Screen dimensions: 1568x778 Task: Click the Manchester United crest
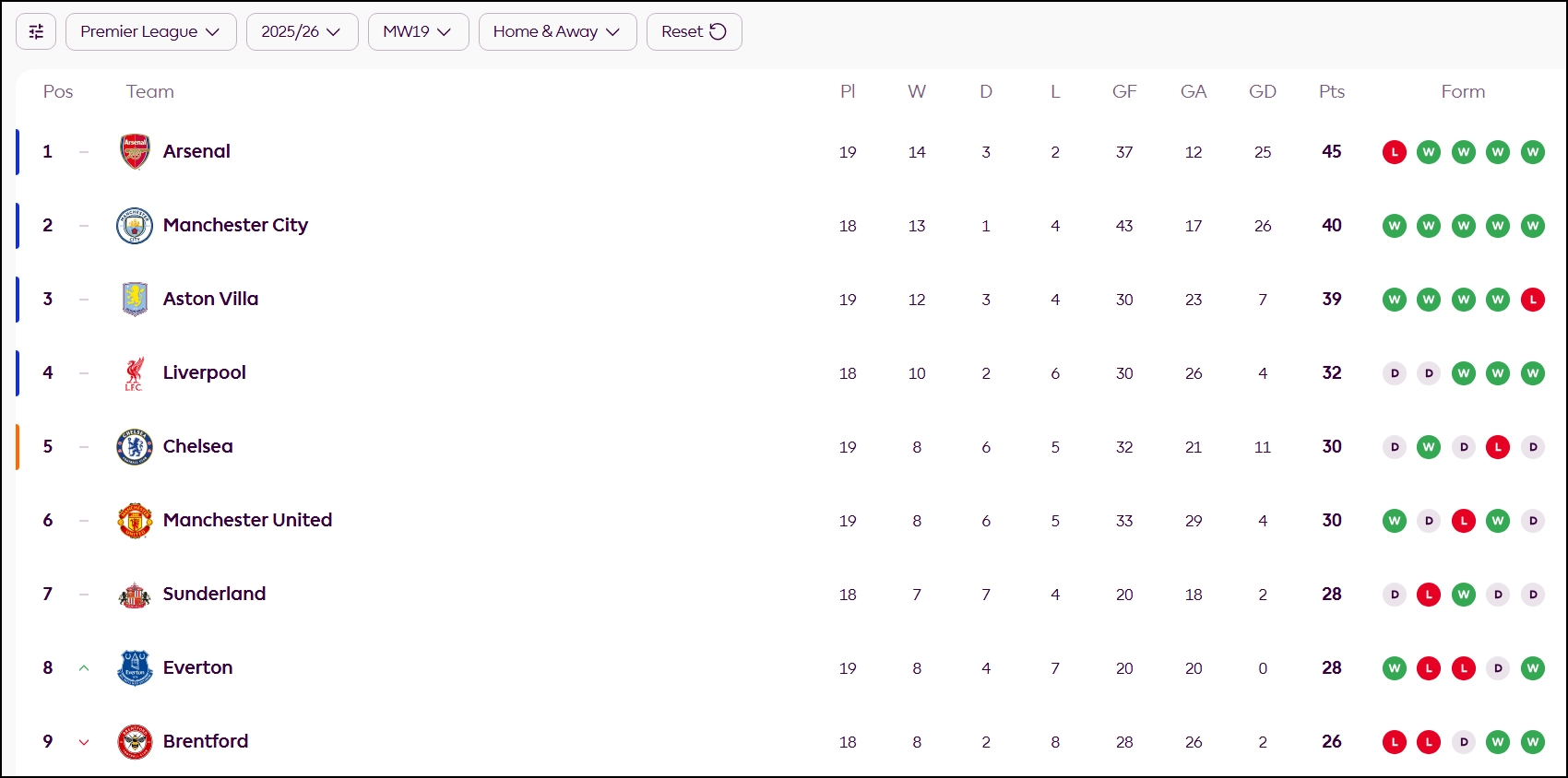(135, 521)
